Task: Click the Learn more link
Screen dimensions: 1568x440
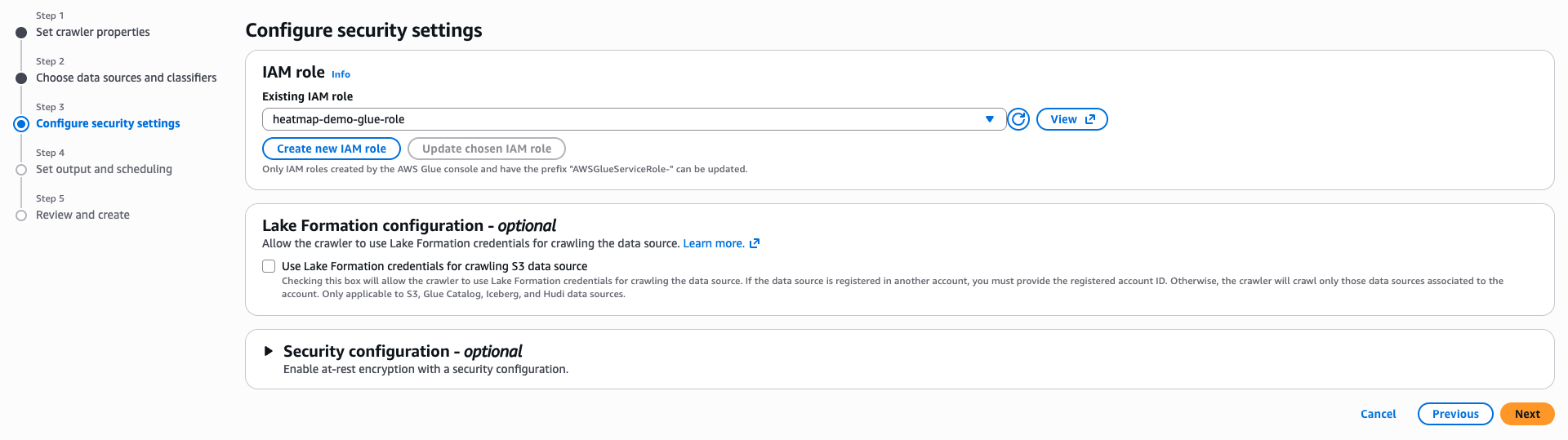Action: 713,243
